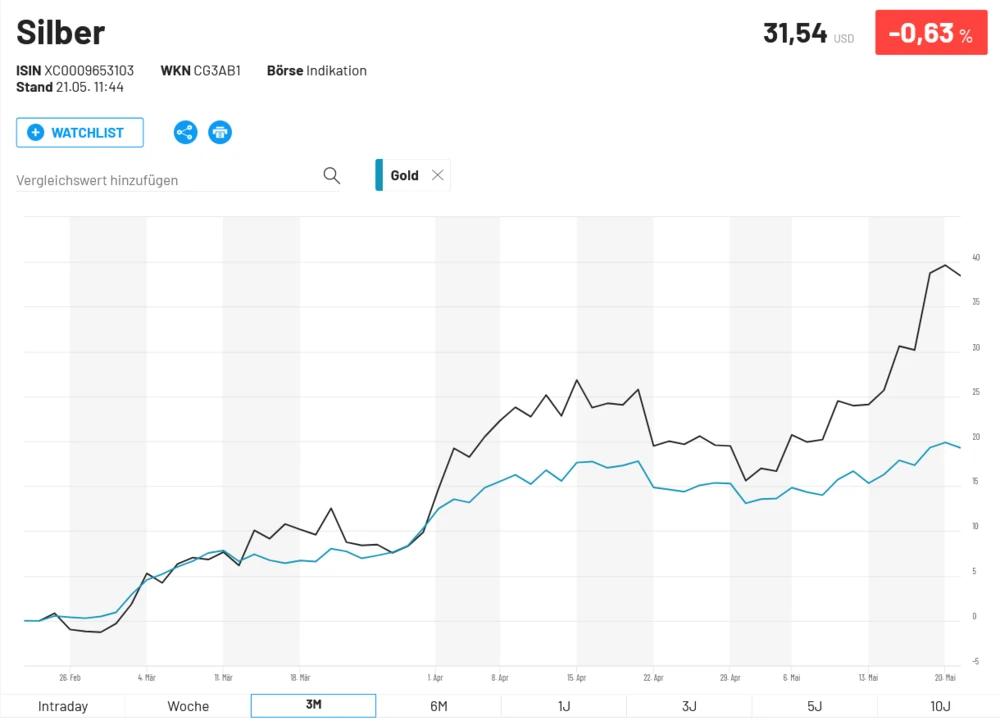Image resolution: width=1000 pixels, height=725 pixels.
Task: Focus the 'Vergleichswert hinzufügen' input field
Action: tap(165, 180)
